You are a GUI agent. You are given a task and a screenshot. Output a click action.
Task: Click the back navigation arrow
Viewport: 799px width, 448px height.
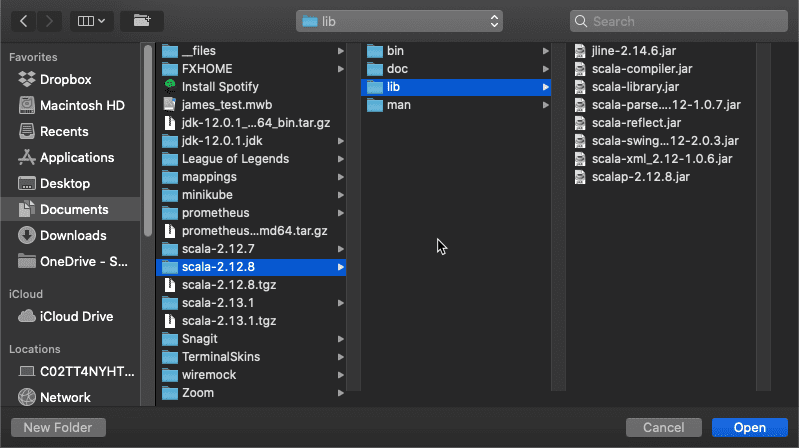(x=24, y=20)
